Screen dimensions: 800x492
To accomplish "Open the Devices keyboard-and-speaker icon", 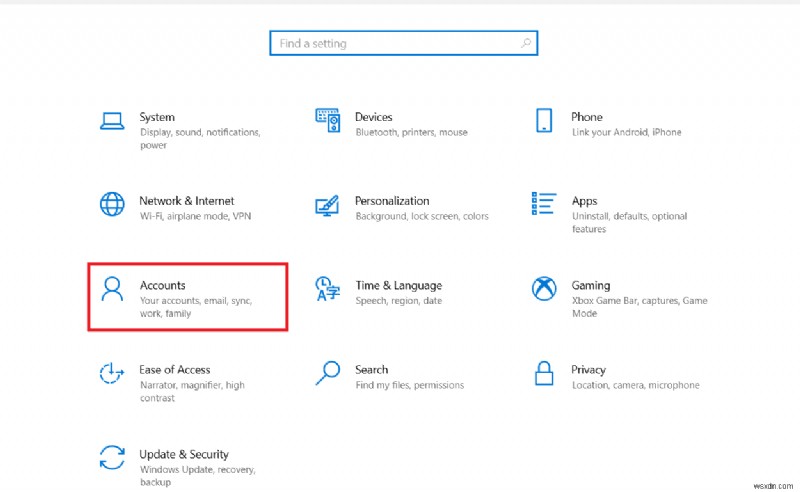I will tap(328, 121).
